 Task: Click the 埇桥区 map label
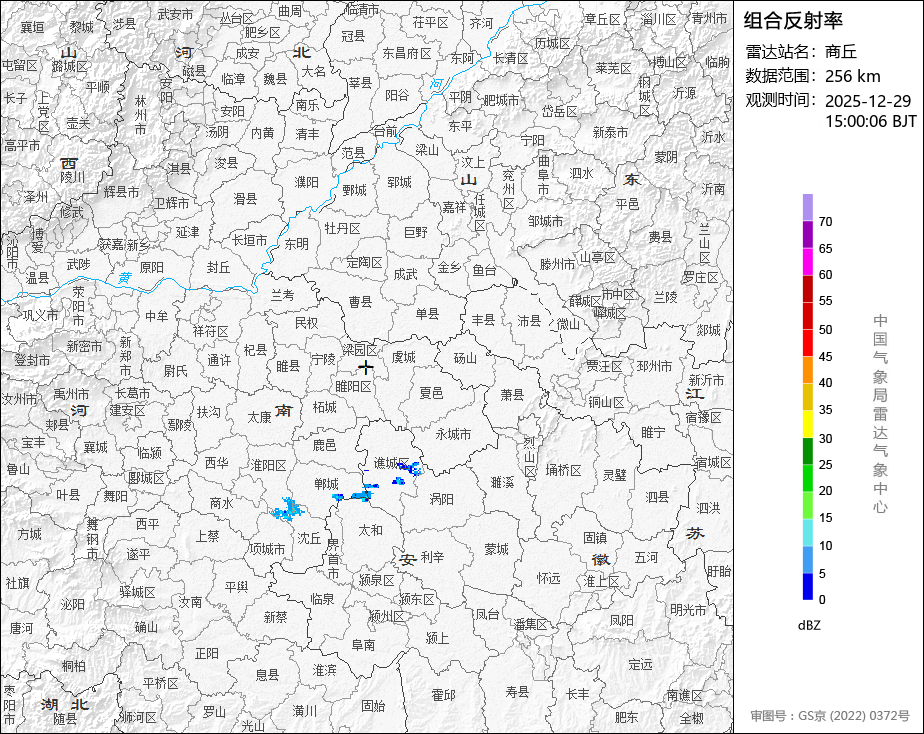coord(563,470)
